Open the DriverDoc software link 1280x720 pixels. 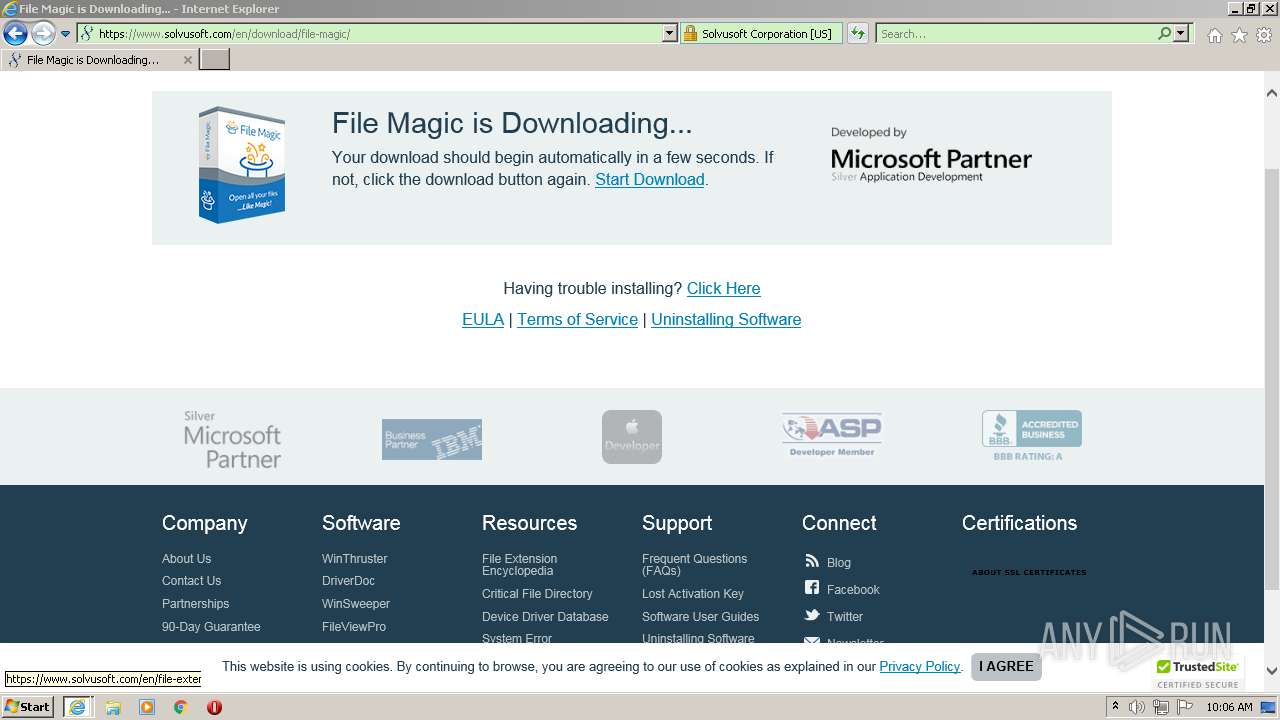point(348,581)
